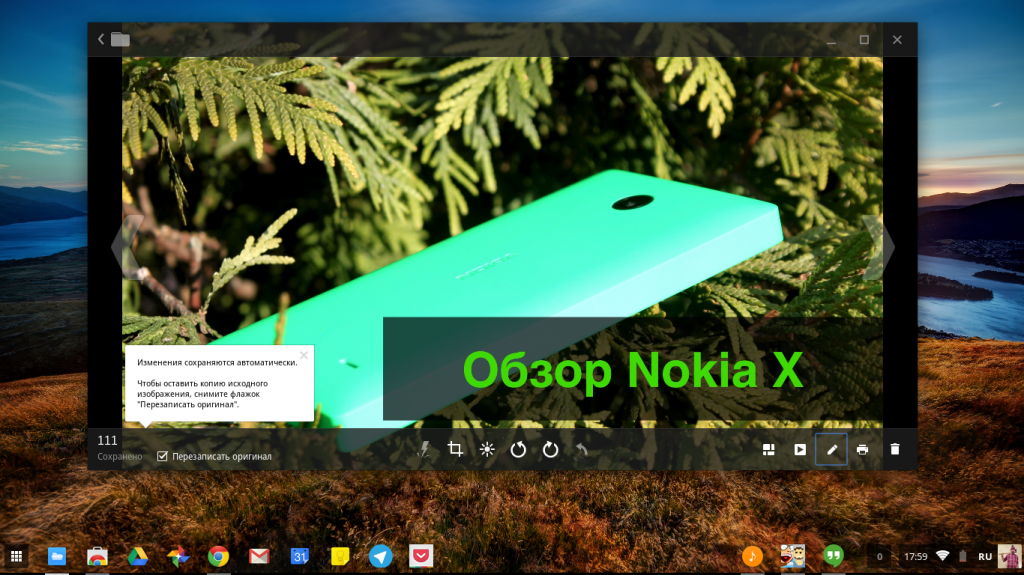Rotate the image clockwise
The width and height of the screenshot is (1024, 575).
coord(550,450)
